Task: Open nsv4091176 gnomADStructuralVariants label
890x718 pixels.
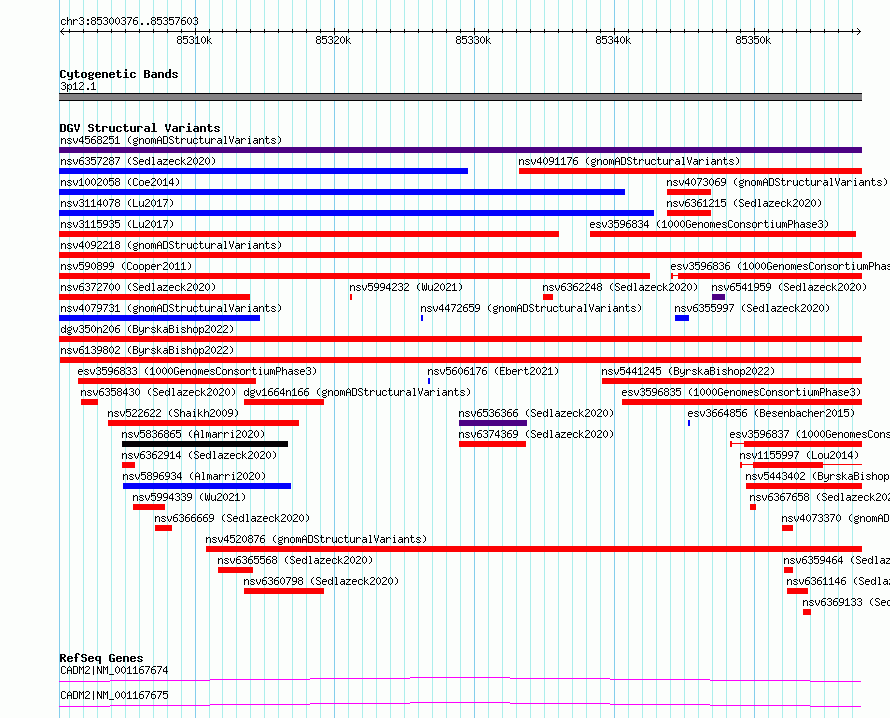Action: 629,161
